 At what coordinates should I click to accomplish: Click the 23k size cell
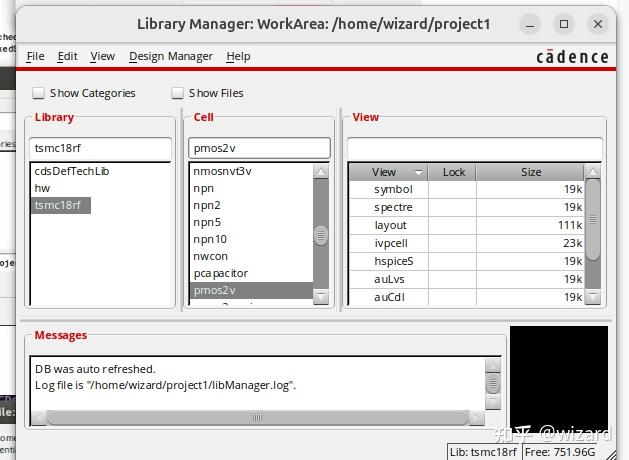[x=530, y=243]
